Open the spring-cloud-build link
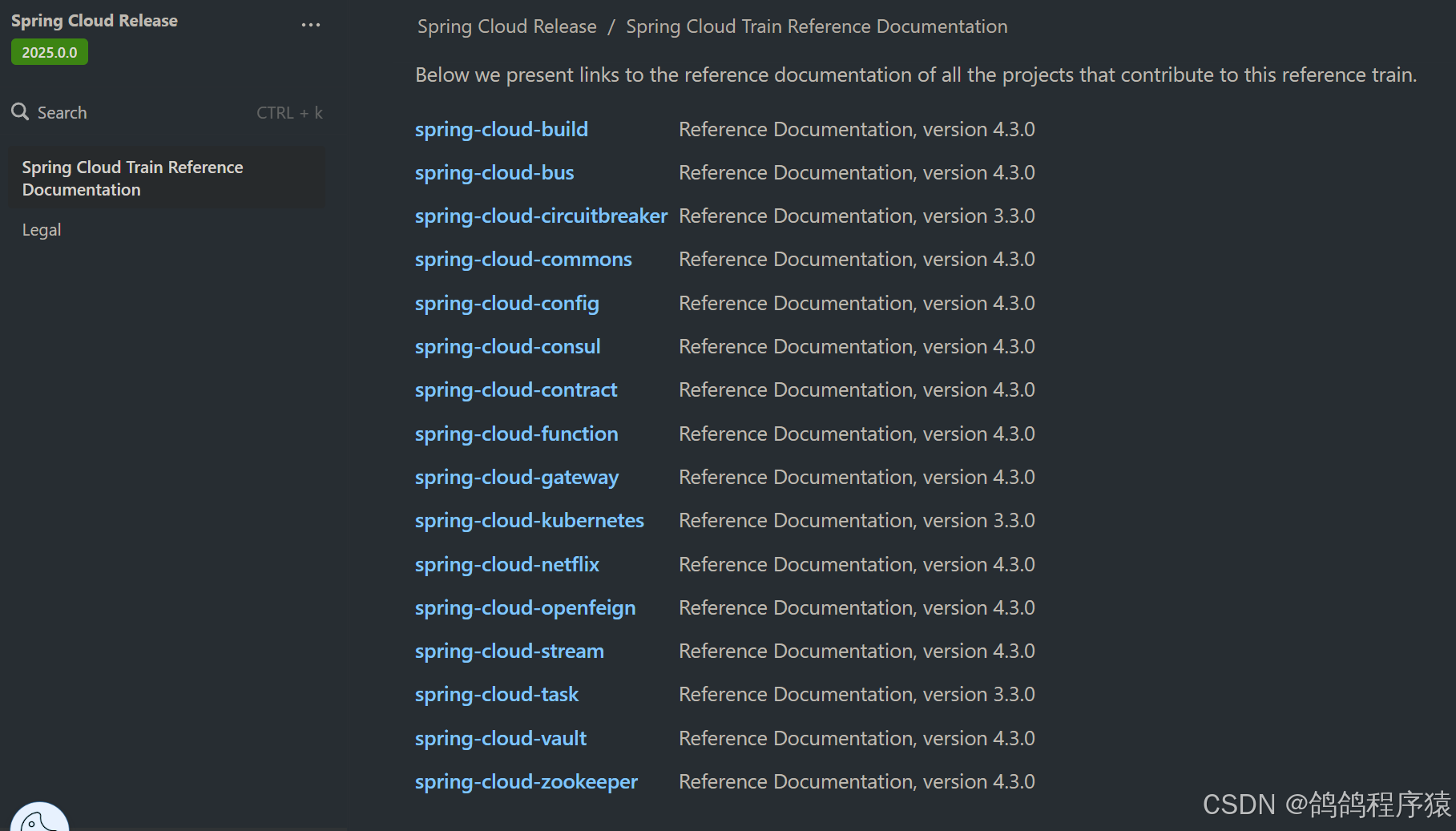1456x831 pixels. [x=502, y=129]
